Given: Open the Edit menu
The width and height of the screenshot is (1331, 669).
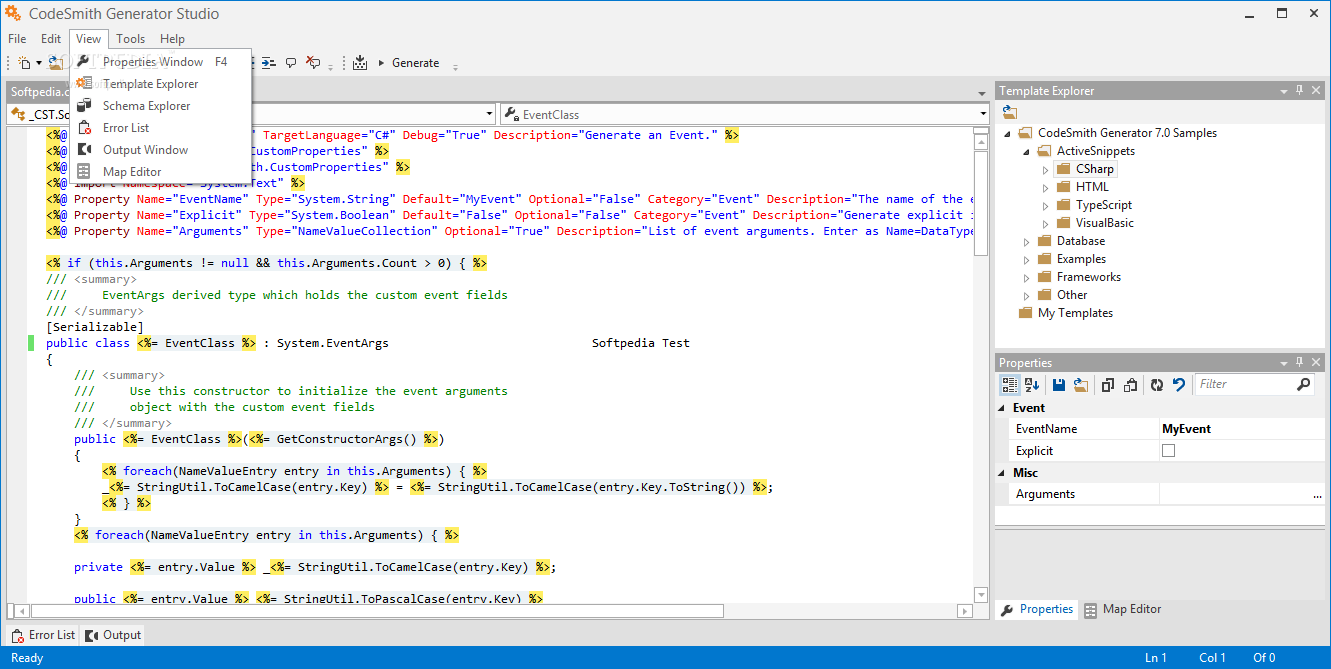Looking at the screenshot, I should [51, 39].
